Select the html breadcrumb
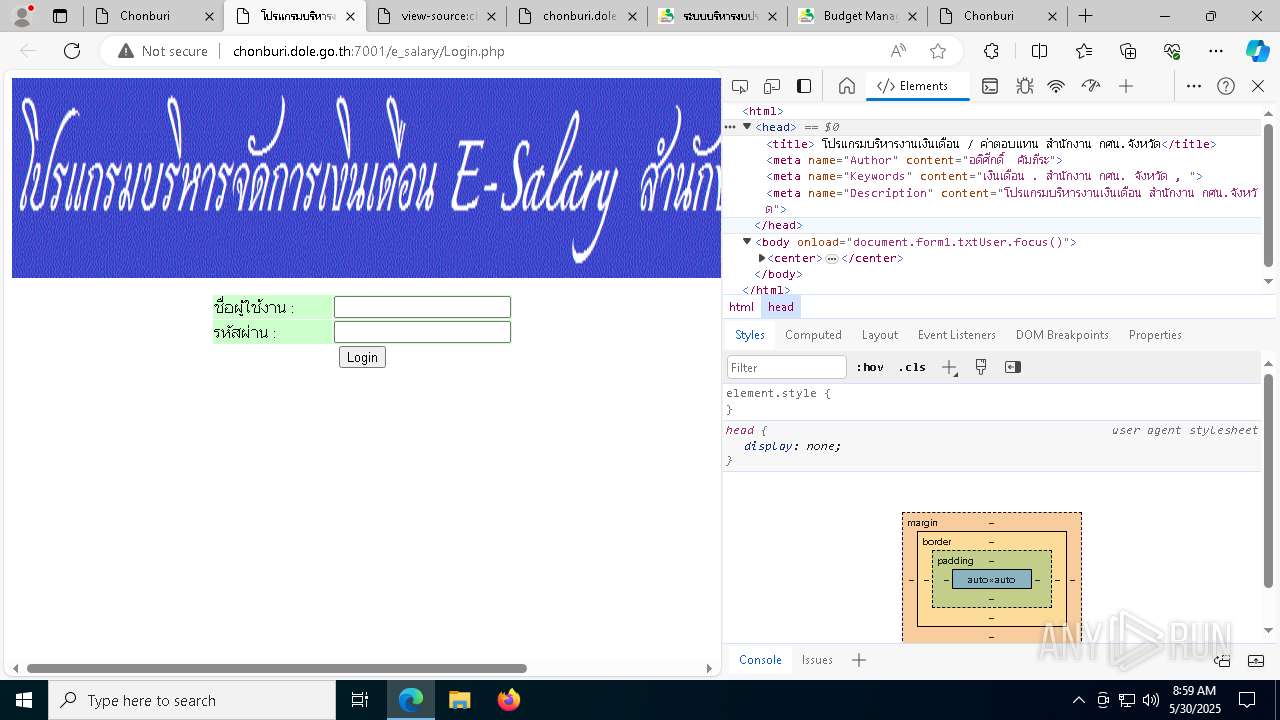This screenshot has width=1280, height=720. point(741,307)
